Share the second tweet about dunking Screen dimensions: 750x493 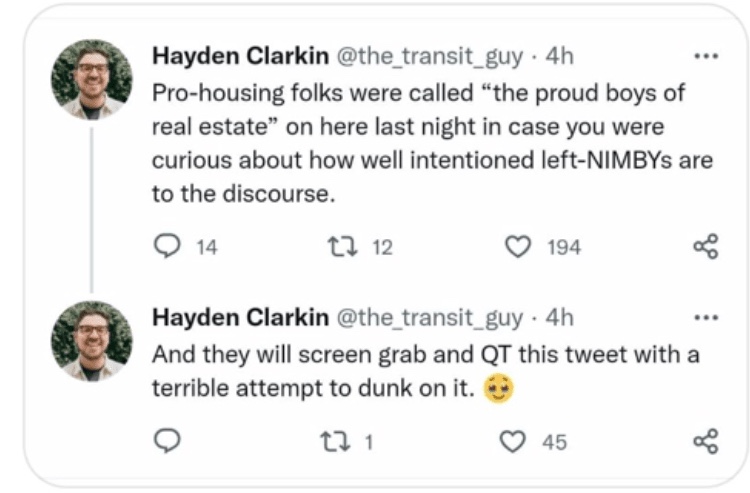coord(706,441)
